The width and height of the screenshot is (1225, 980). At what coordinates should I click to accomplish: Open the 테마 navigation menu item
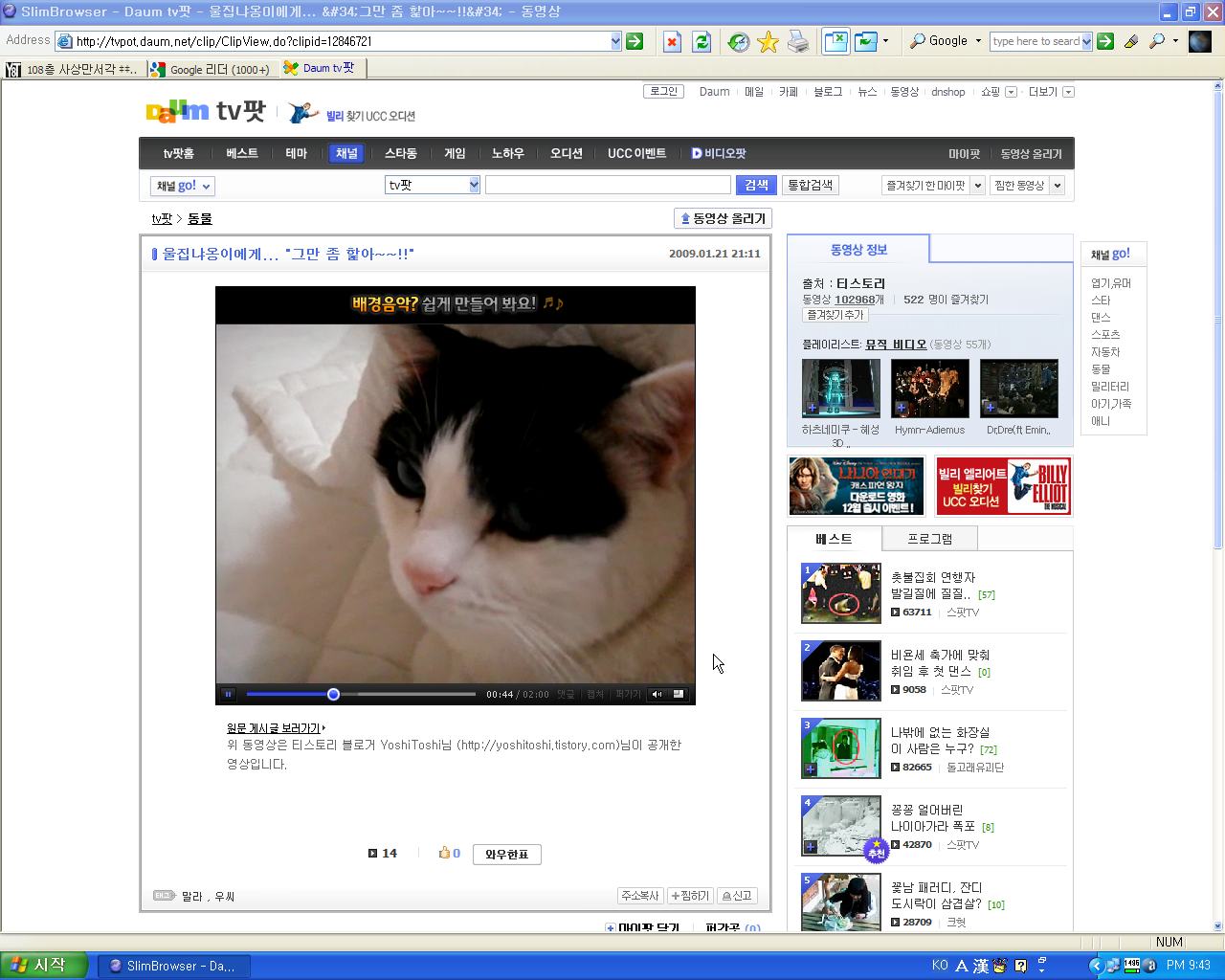(297, 153)
